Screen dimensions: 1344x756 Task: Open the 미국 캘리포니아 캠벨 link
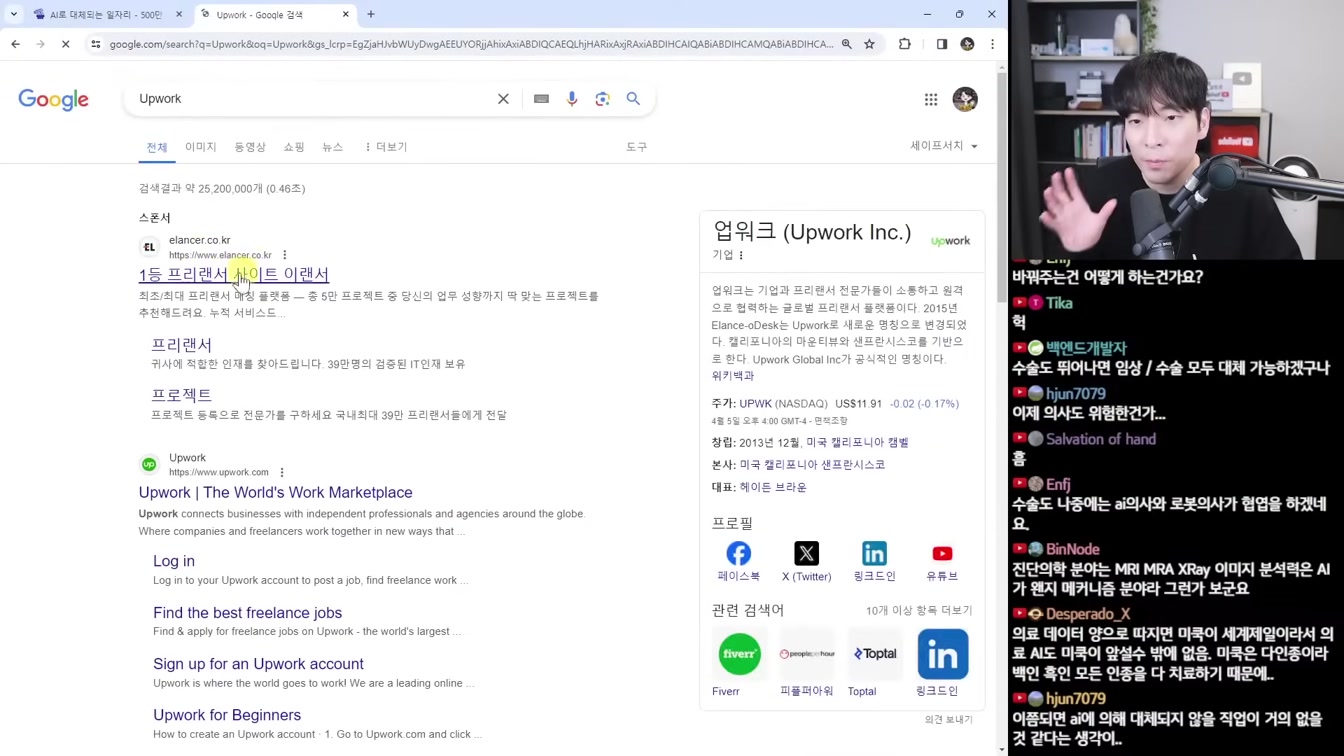(x=858, y=442)
